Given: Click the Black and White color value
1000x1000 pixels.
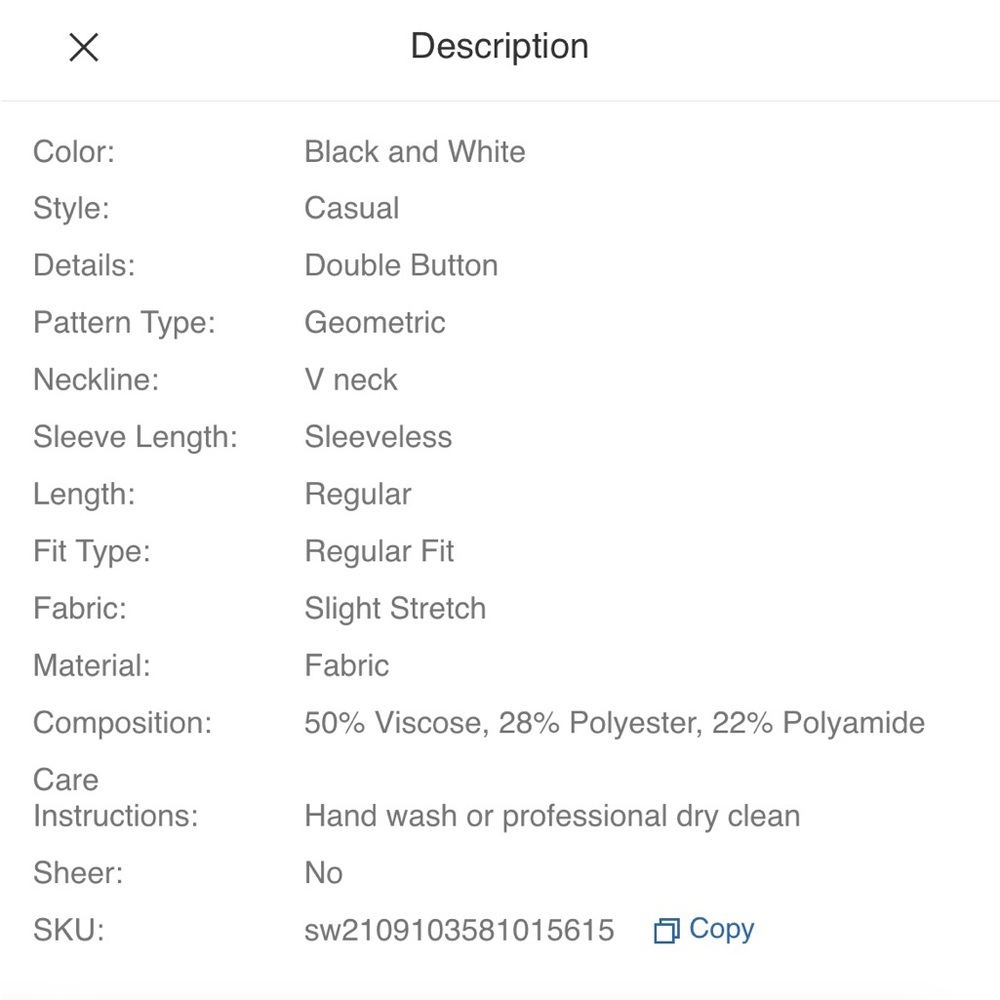Looking at the screenshot, I should 414,152.
